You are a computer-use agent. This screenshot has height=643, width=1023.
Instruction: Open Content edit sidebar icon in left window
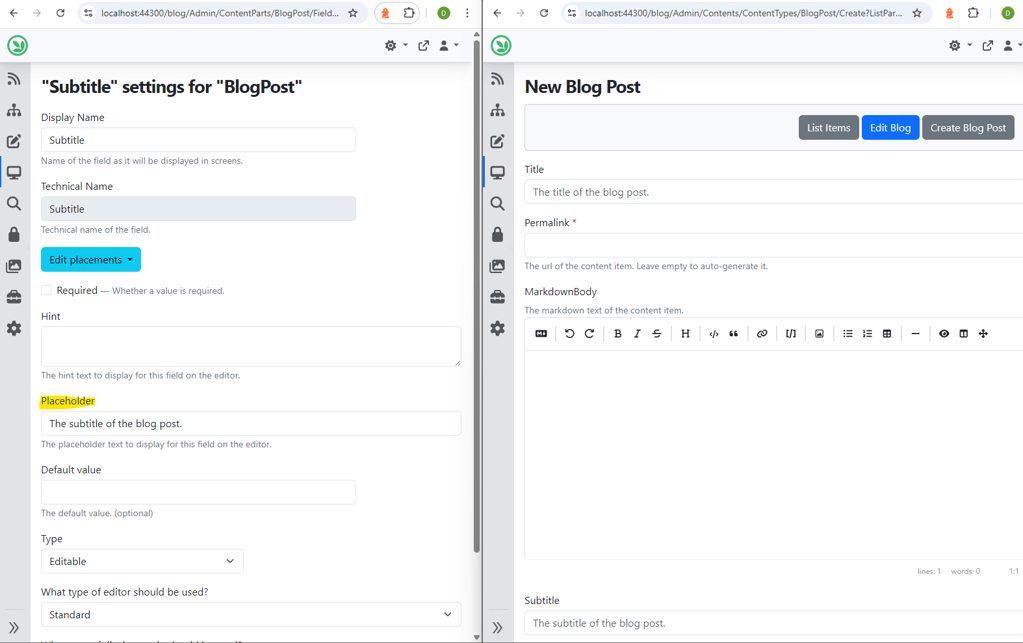(x=14, y=142)
